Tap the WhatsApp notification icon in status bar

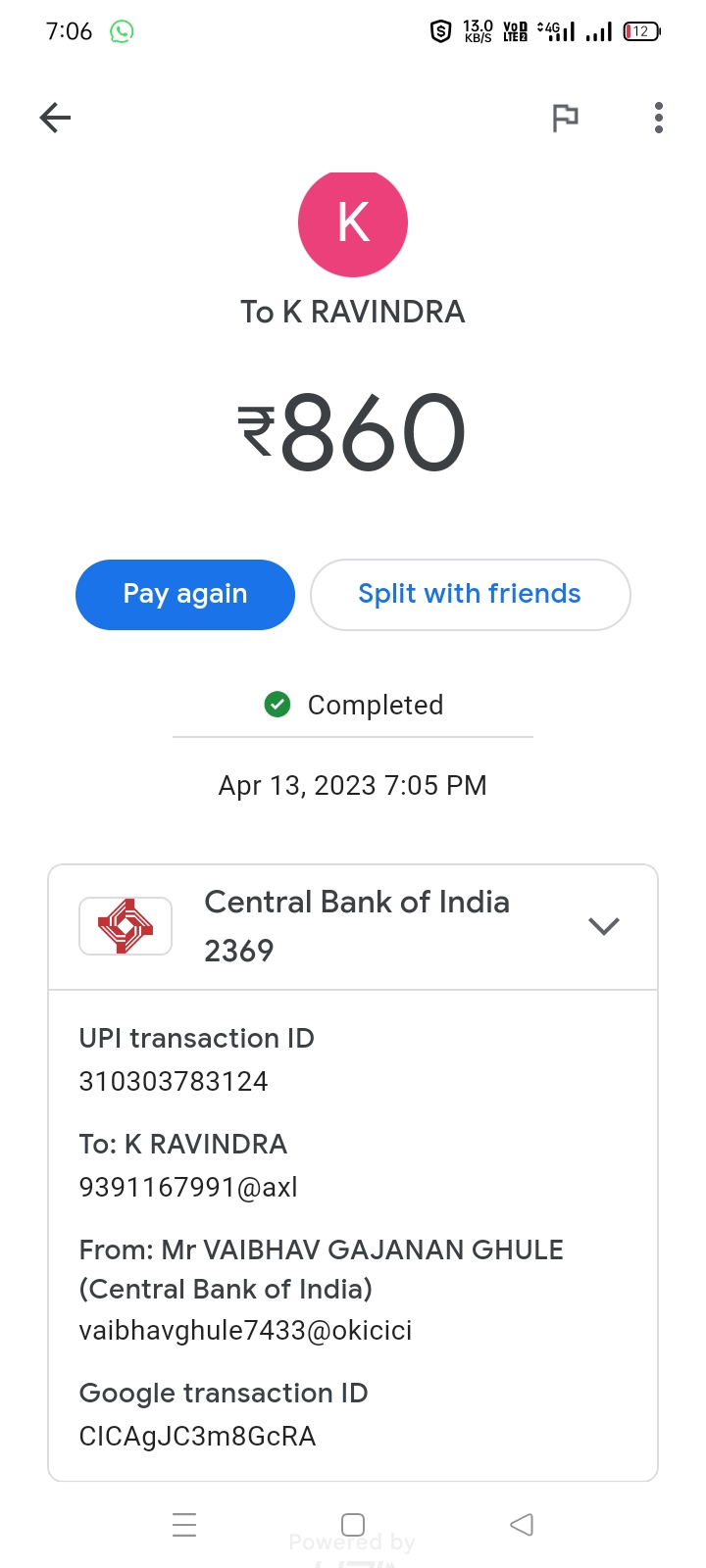[122, 31]
